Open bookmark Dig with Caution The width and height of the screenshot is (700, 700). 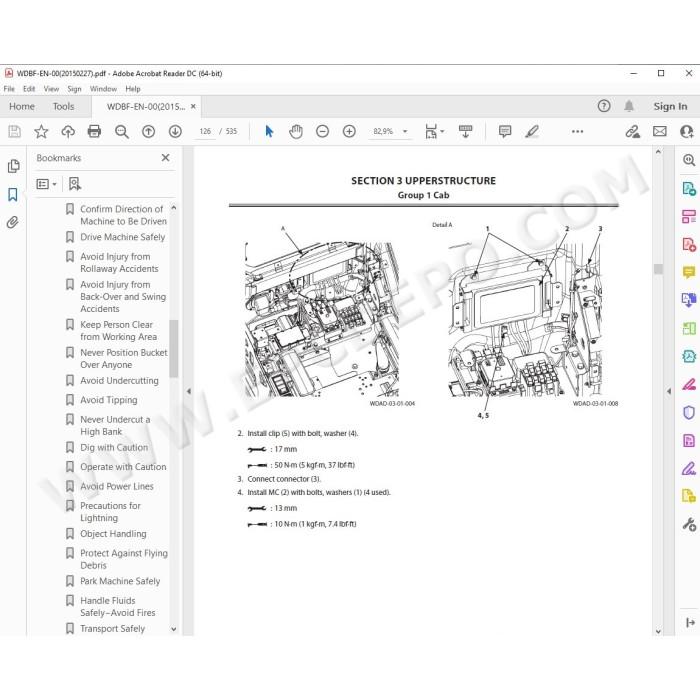[x=114, y=447]
